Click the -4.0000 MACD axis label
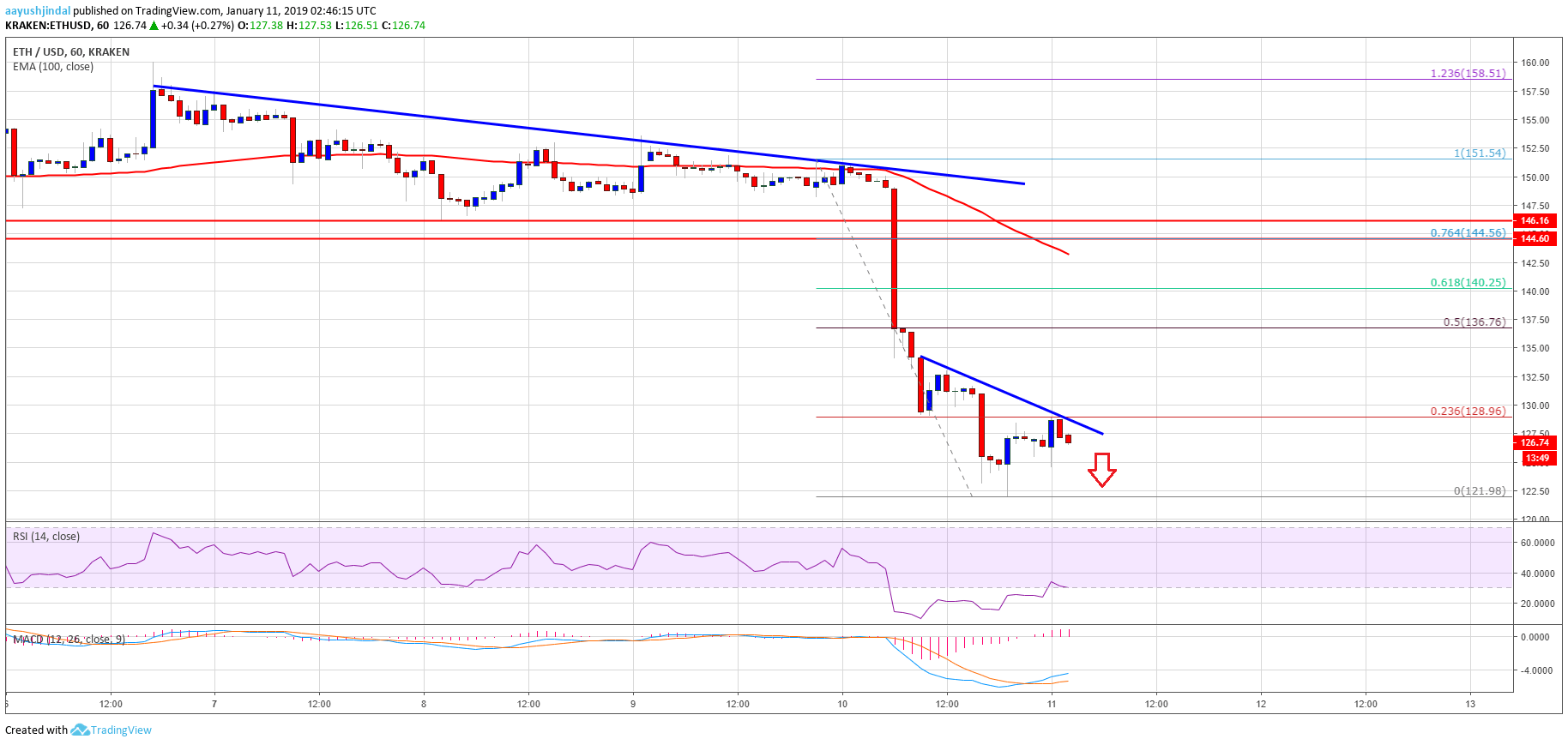The image size is (1568, 745). pyautogui.click(x=1535, y=670)
